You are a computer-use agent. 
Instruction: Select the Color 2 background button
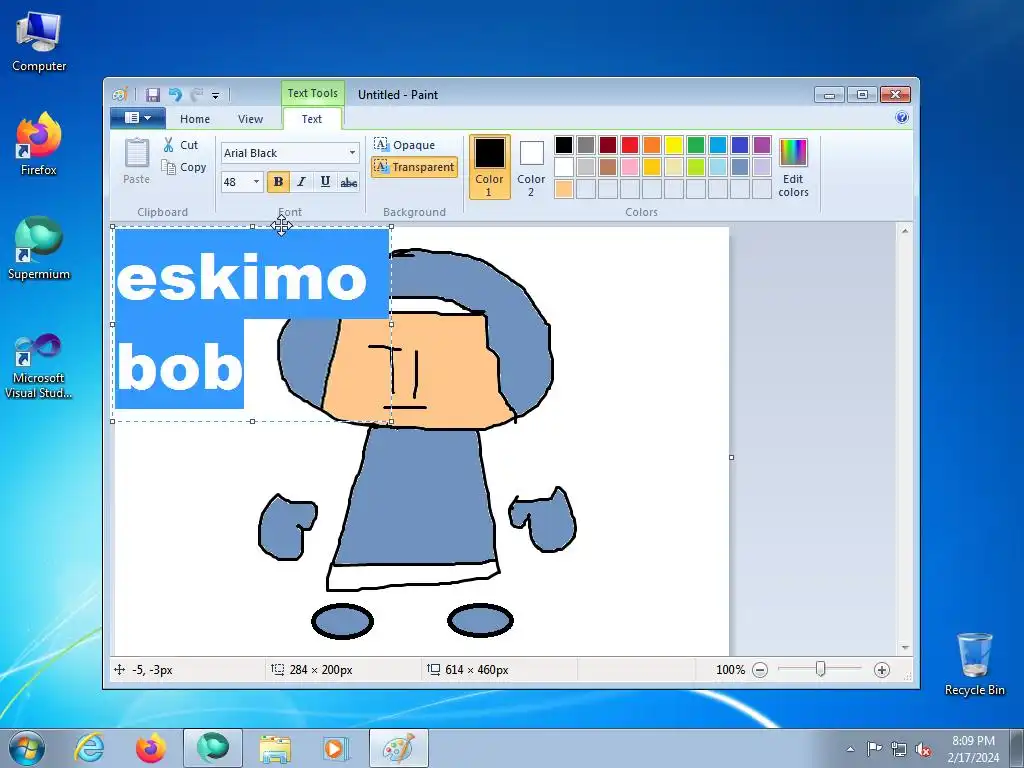(x=531, y=167)
